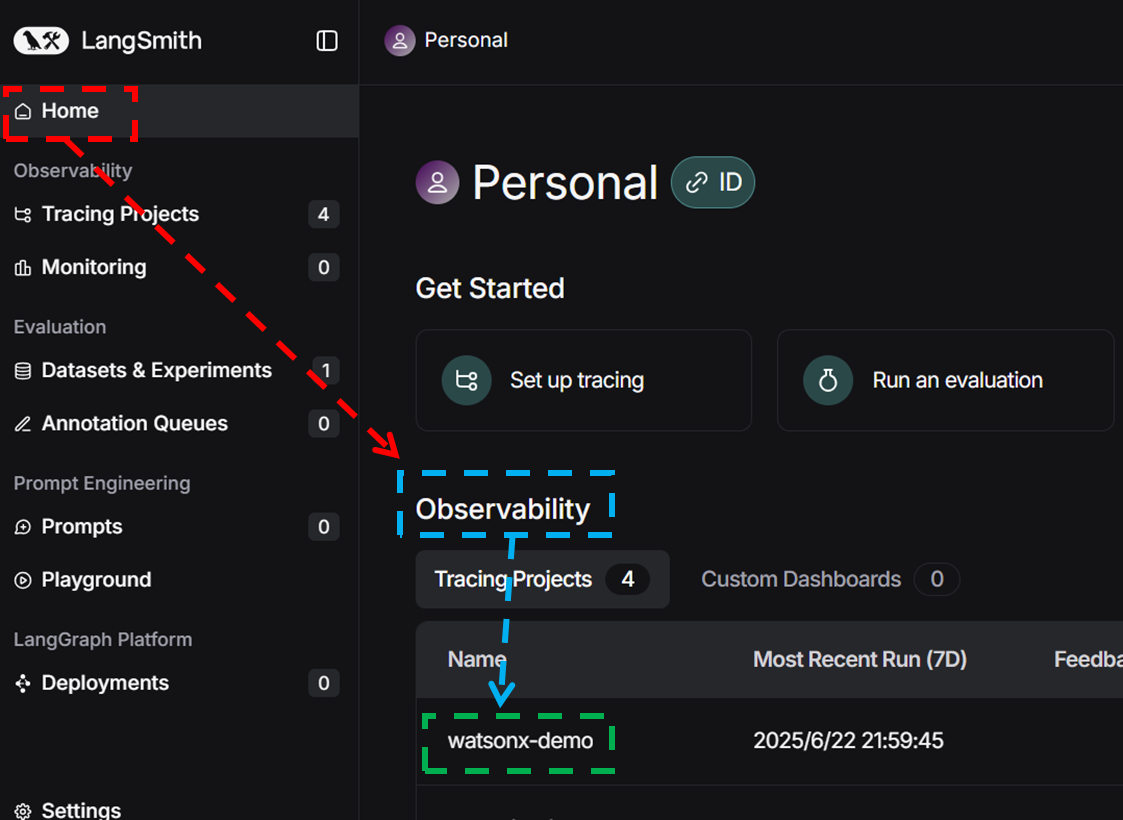Click the Evaluation sidebar section label
This screenshot has height=820, width=1123.
coord(60,327)
